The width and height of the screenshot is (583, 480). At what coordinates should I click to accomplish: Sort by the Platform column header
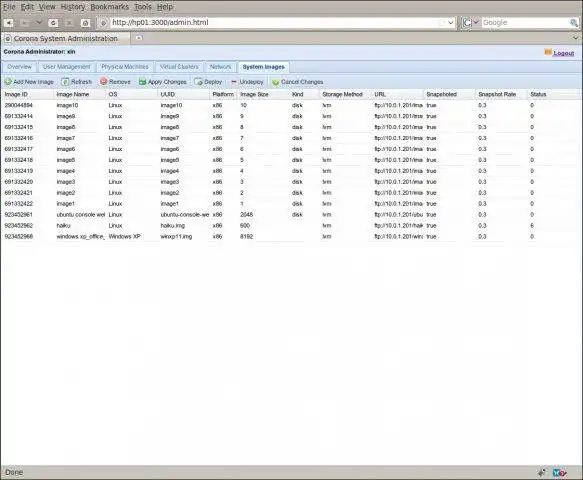pyautogui.click(x=223, y=94)
